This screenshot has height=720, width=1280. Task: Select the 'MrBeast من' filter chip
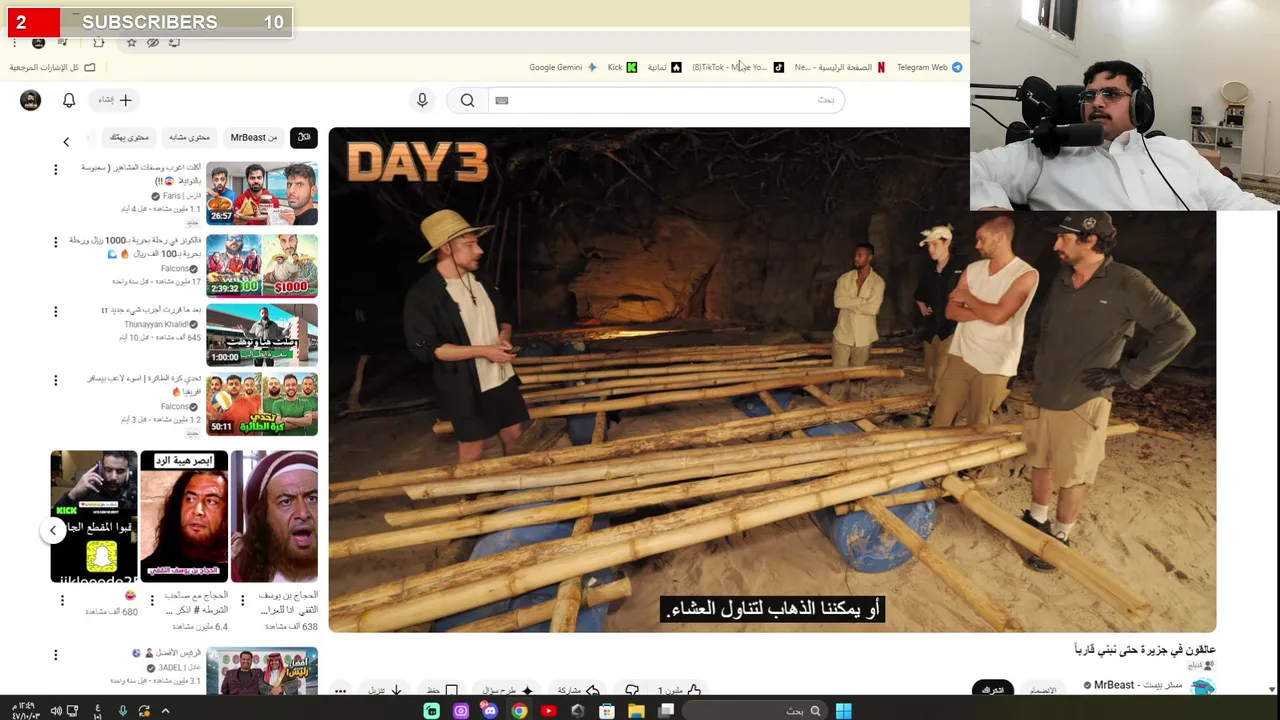pos(254,137)
